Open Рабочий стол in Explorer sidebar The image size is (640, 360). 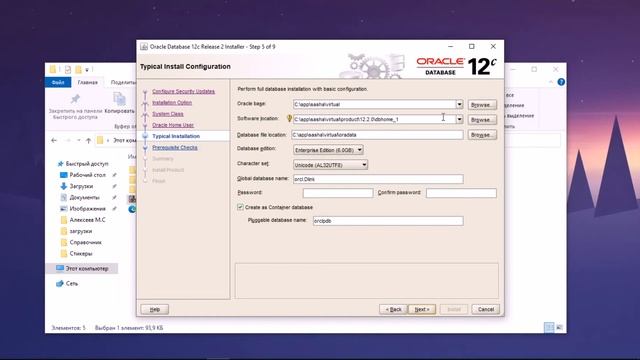click(x=87, y=175)
